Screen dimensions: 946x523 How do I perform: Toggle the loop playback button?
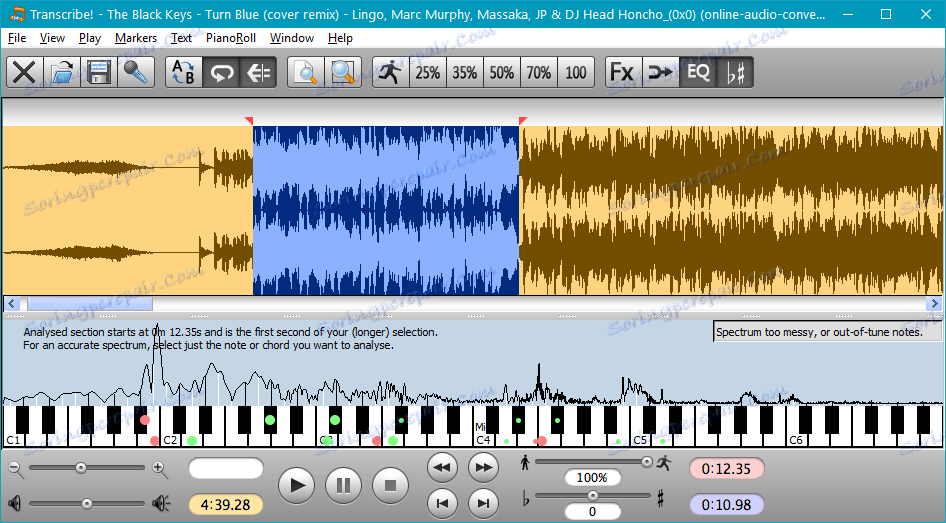point(221,72)
